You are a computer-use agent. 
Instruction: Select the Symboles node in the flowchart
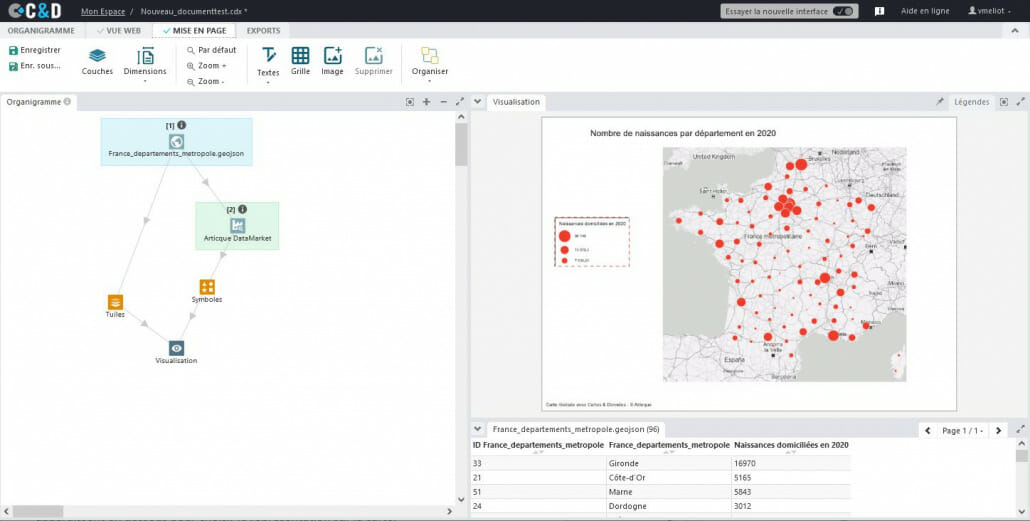(x=207, y=287)
